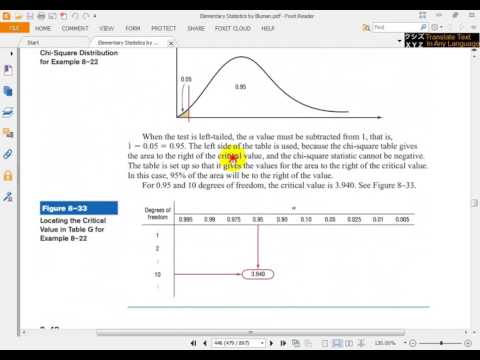Click the page number input box
480x360 pixels.
click(235, 343)
